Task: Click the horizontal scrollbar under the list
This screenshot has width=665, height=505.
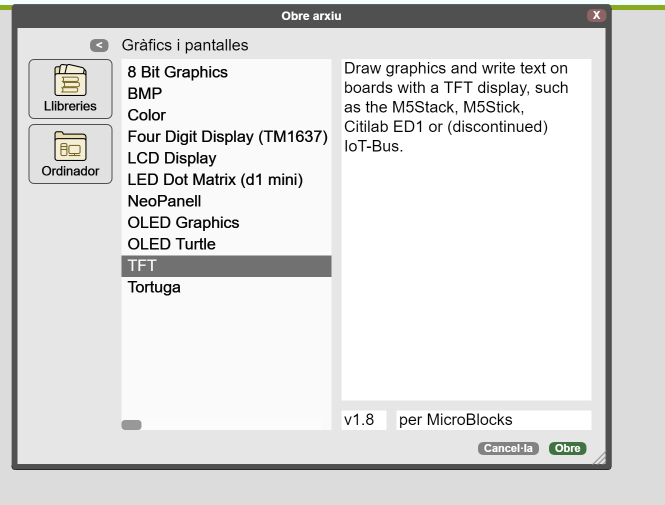Action: pyautogui.click(x=132, y=425)
